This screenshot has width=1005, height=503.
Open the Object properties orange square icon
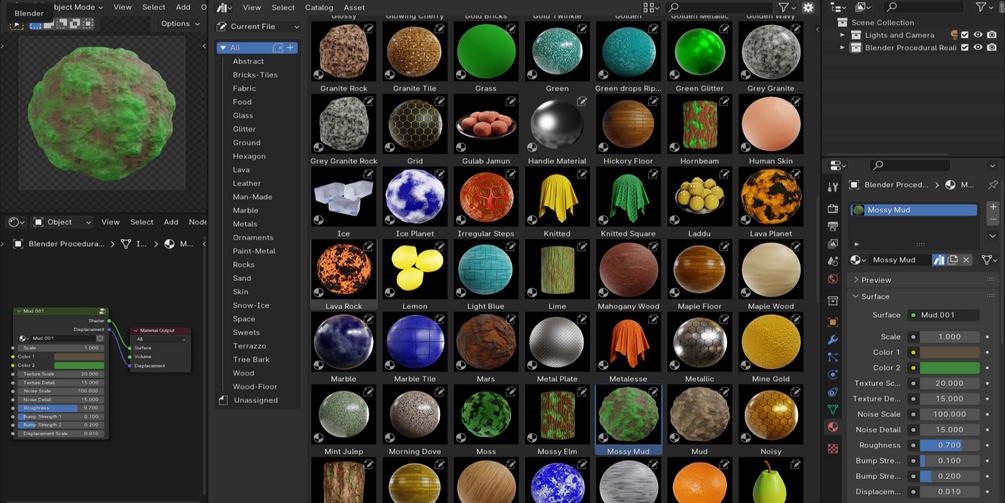coord(833,322)
